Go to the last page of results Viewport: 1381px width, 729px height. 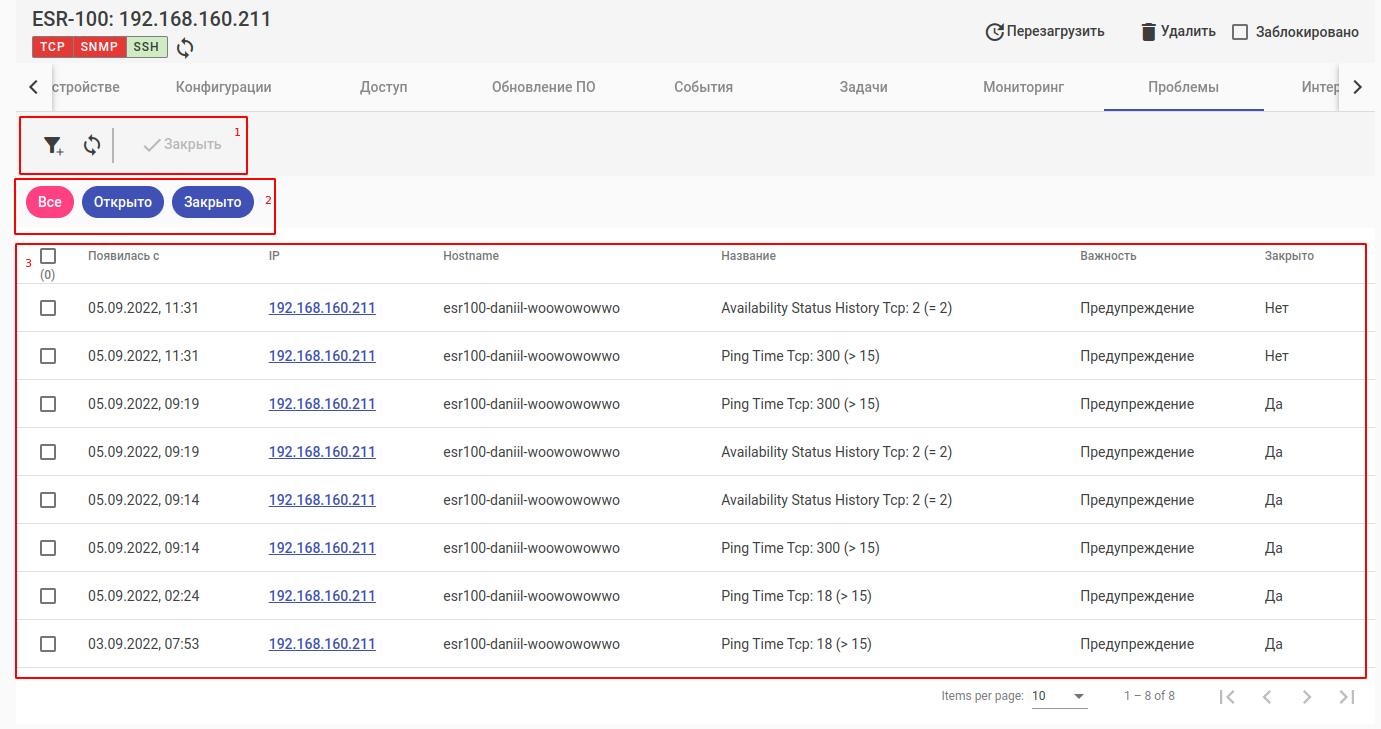click(x=1347, y=697)
